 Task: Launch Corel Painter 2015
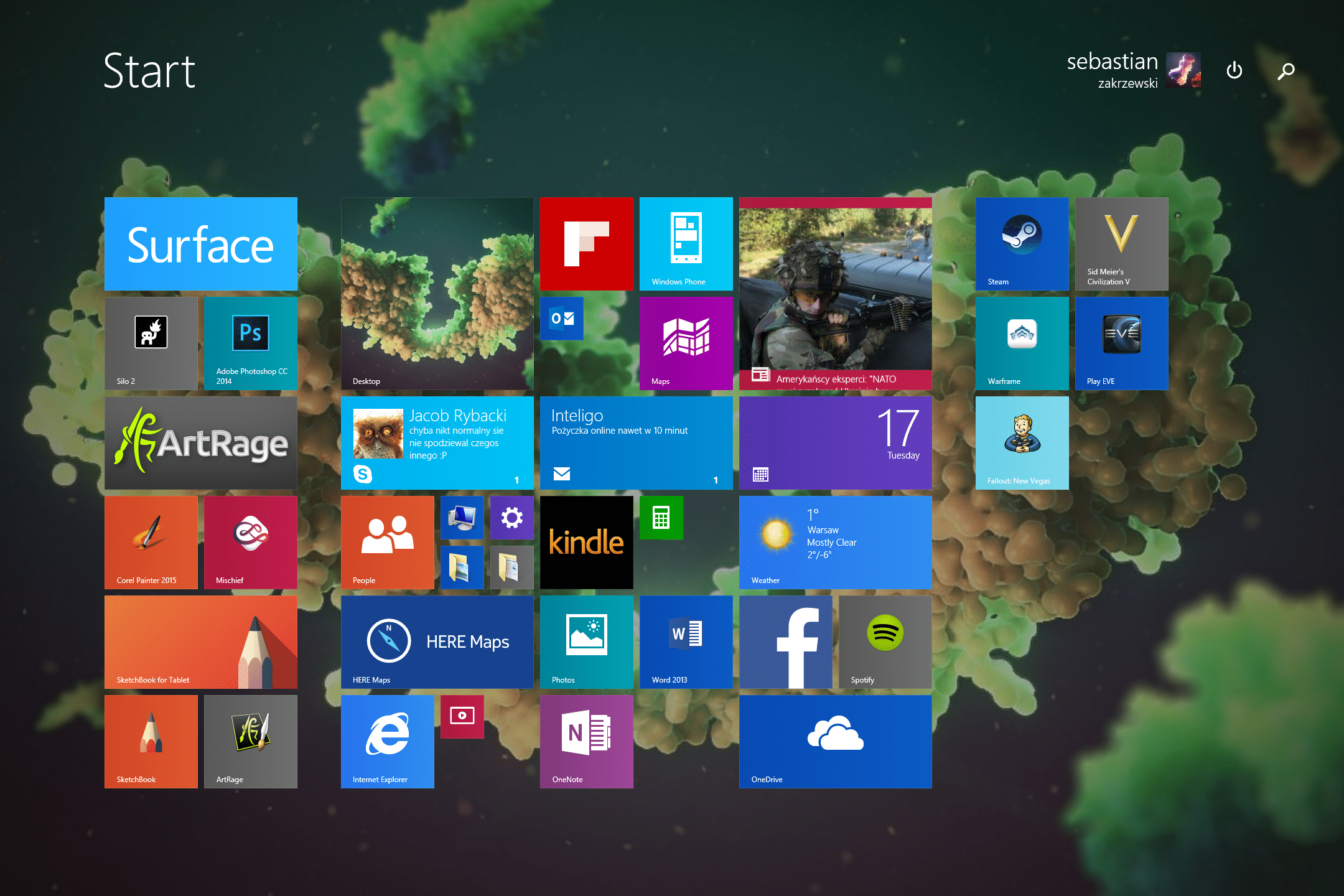coord(151,543)
